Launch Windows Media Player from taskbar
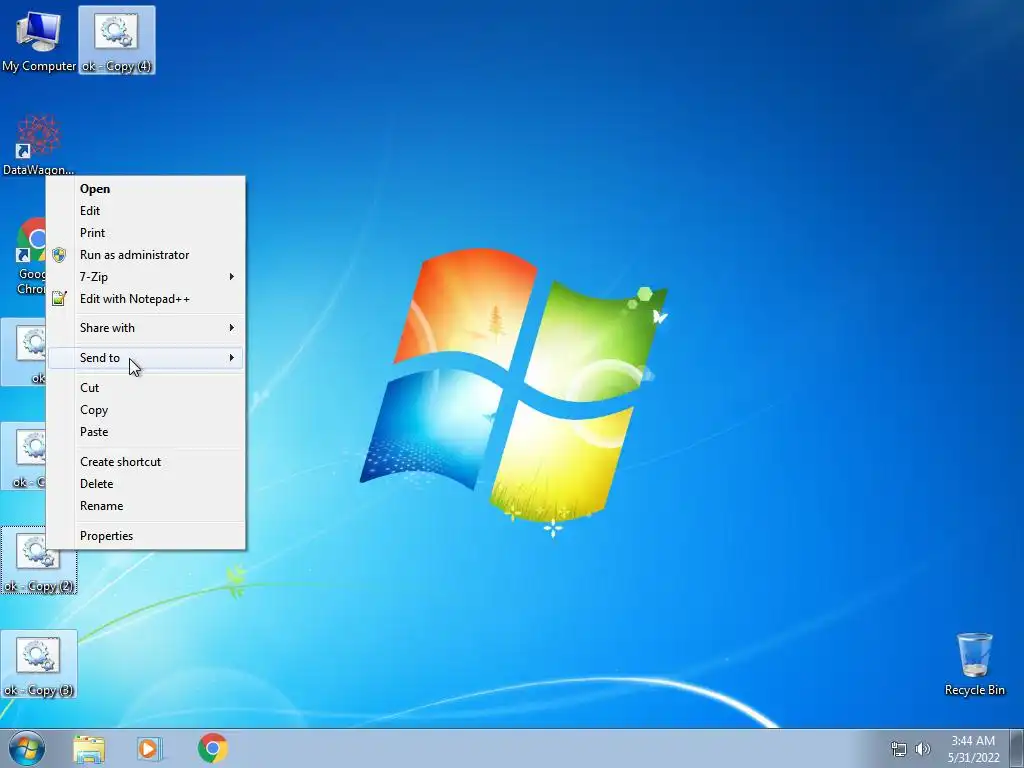The height and width of the screenshot is (768, 1024). 149,748
